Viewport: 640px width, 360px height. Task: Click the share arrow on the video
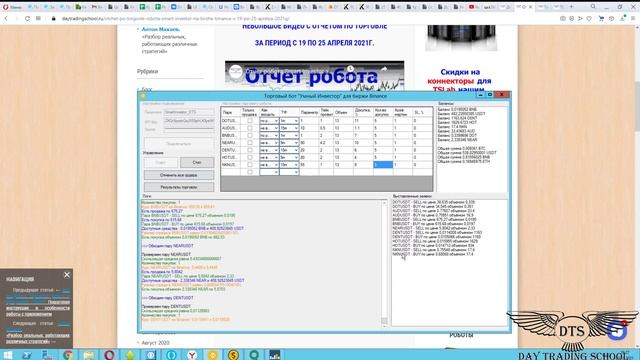[384, 69]
